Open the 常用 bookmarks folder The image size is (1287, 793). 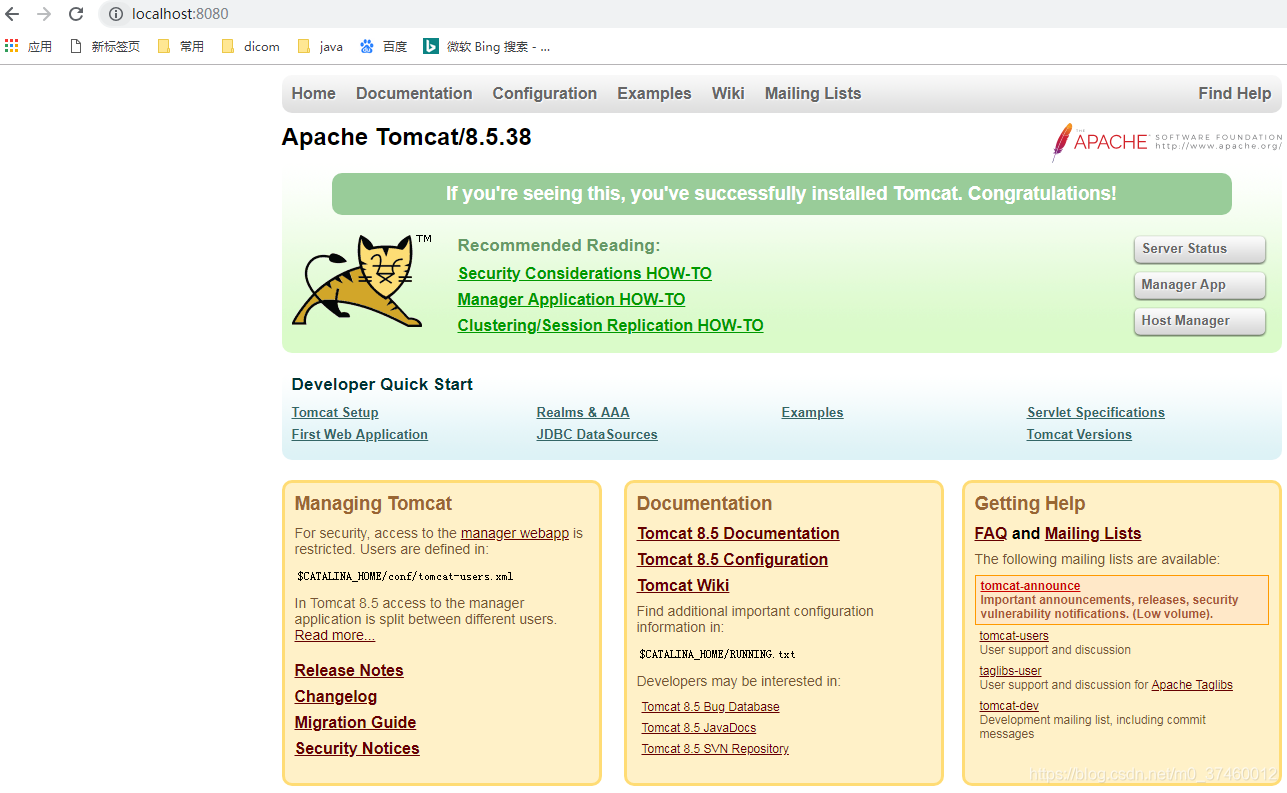point(181,46)
